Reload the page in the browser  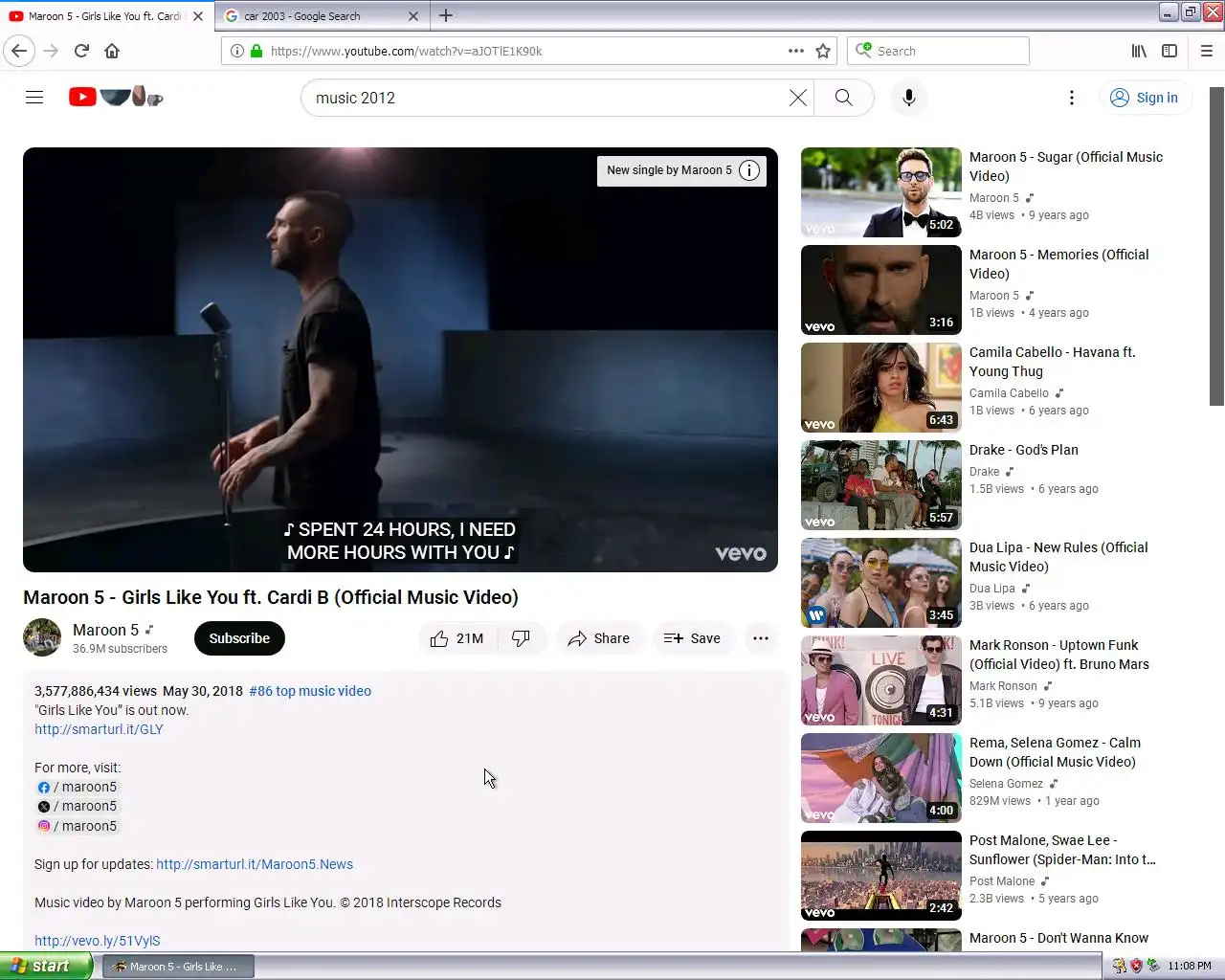click(81, 51)
